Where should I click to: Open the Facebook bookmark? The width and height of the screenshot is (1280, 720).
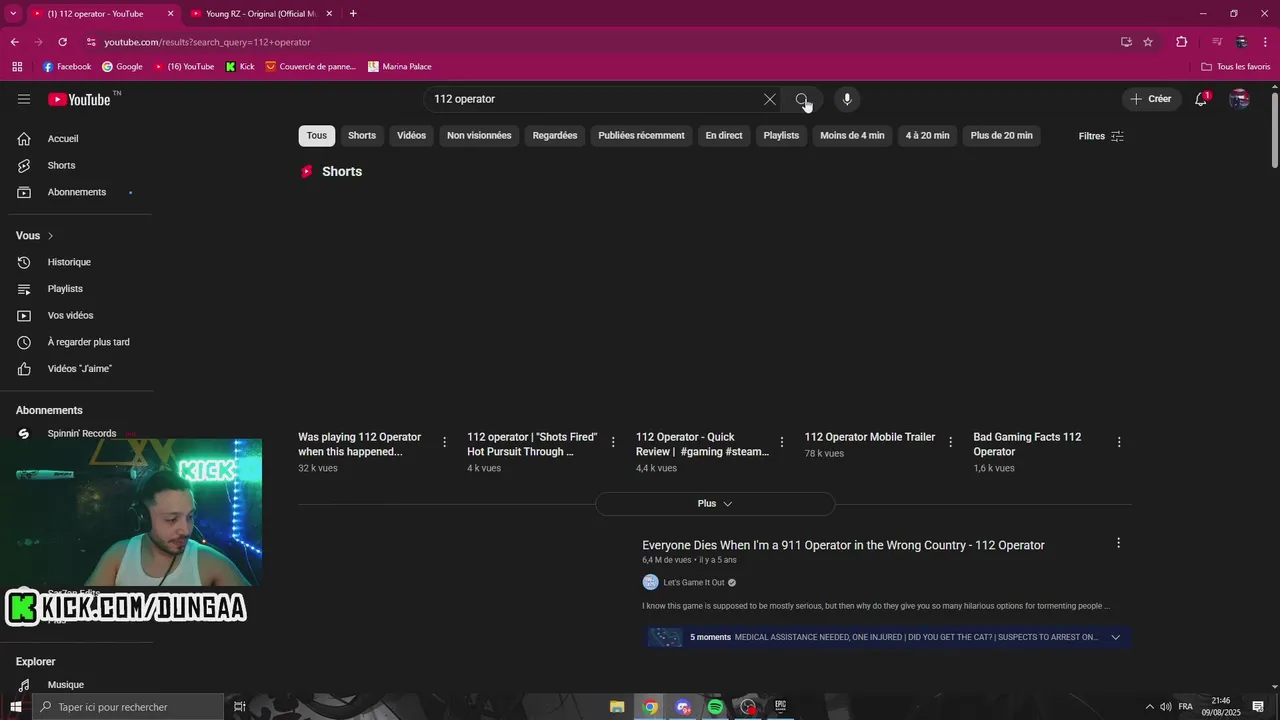tap(67, 67)
